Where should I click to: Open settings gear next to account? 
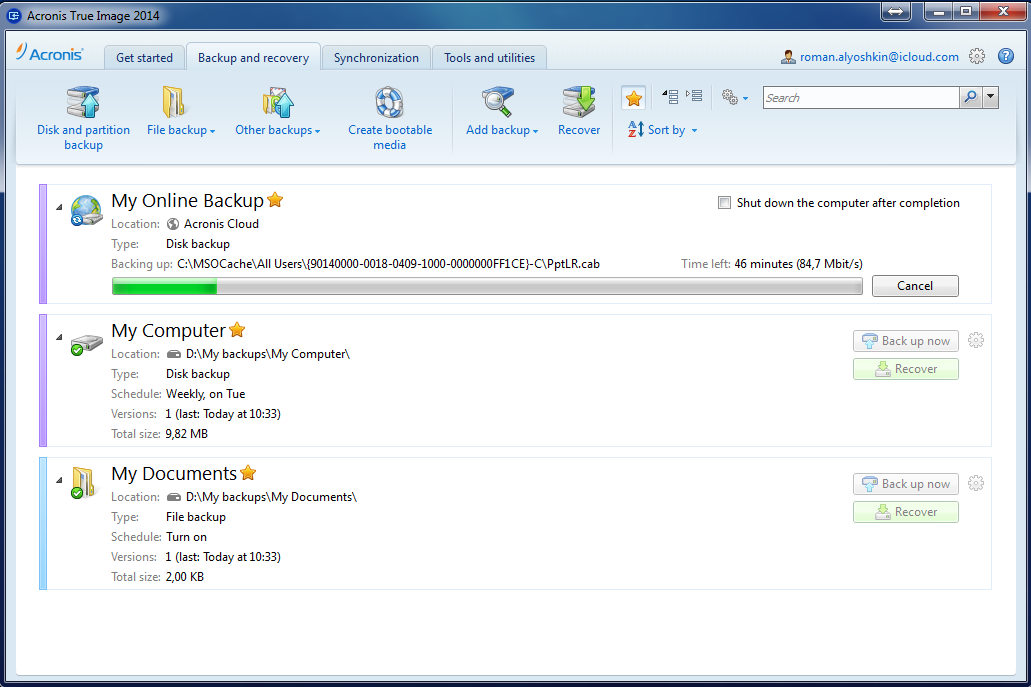[x=977, y=57]
